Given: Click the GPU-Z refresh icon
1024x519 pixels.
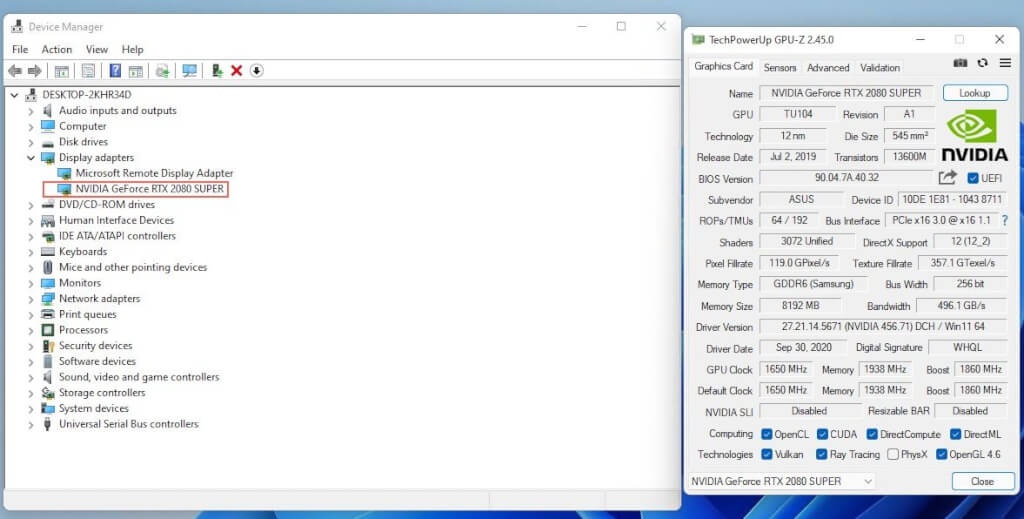Looking at the screenshot, I should (x=983, y=63).
